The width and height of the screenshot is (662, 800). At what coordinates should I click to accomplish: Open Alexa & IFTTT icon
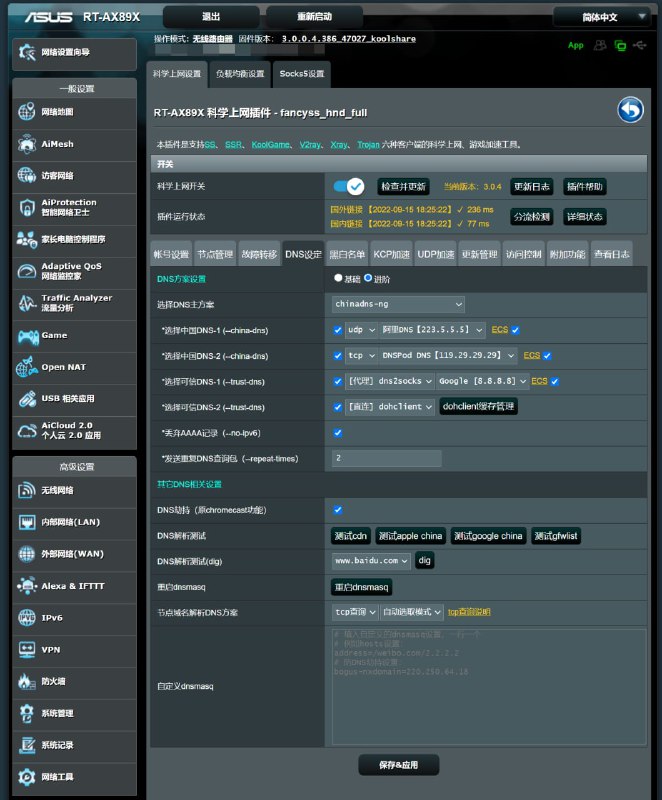[x=27, y=586]
